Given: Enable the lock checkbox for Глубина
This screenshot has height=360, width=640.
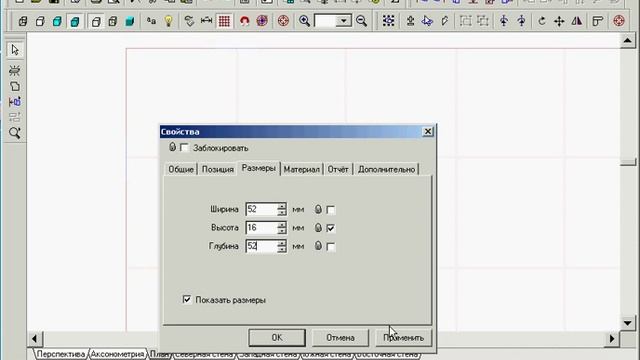Looking at the screenshot, I should 331,247.
